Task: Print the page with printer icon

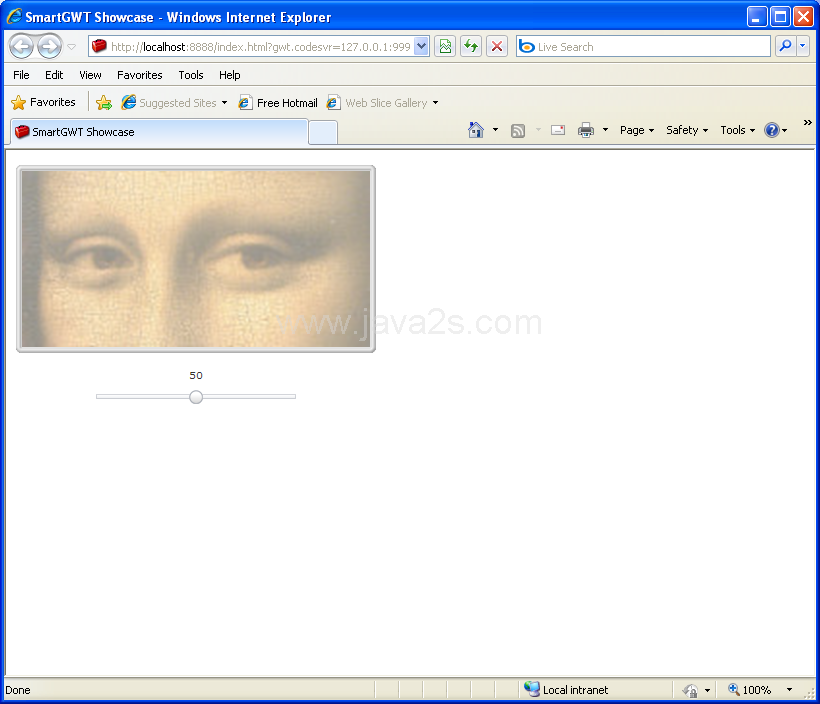Action: click(586, 130)
